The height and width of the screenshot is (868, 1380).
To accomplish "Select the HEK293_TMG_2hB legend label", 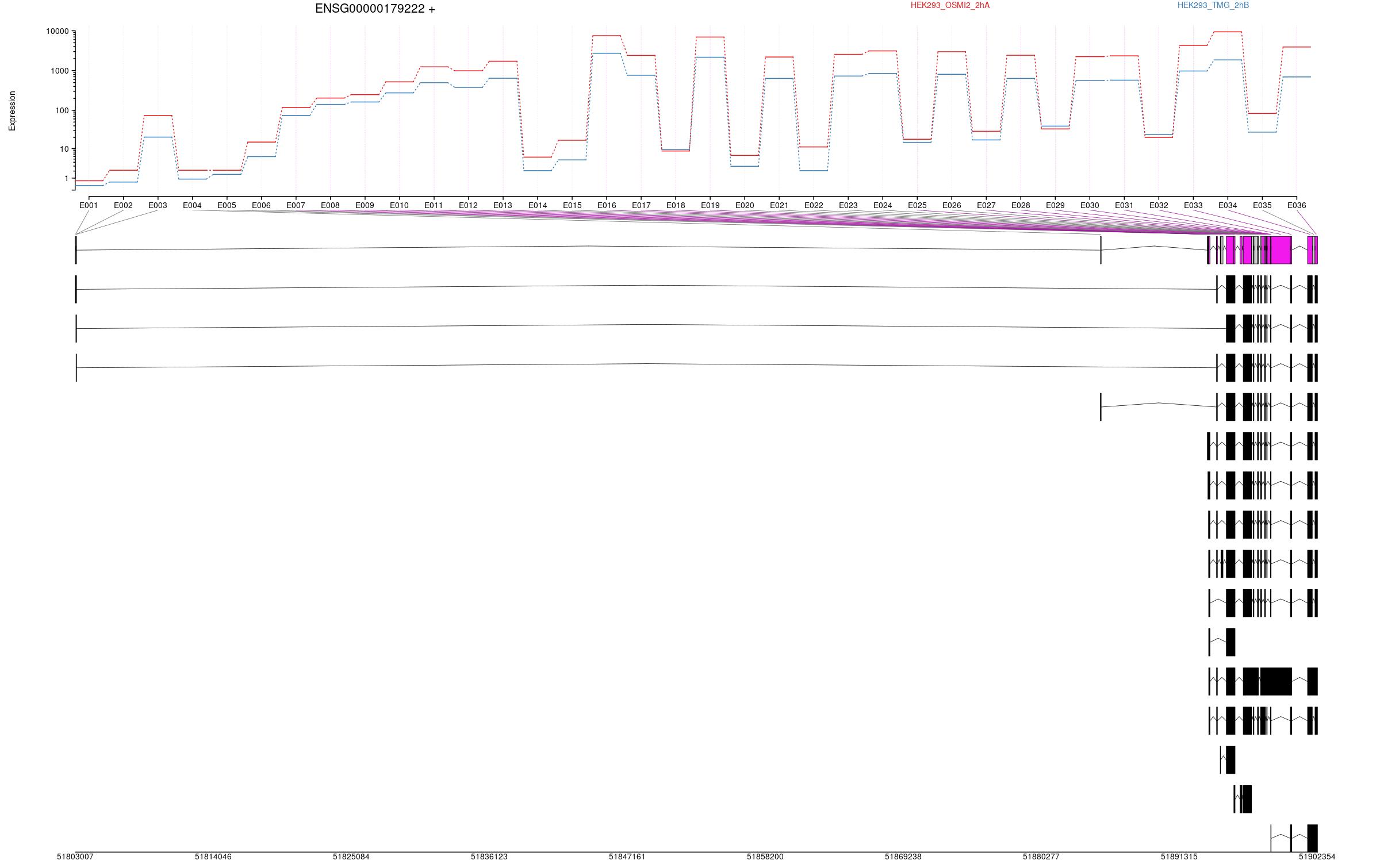I will pyautogui.click(x=1213, y=5).
